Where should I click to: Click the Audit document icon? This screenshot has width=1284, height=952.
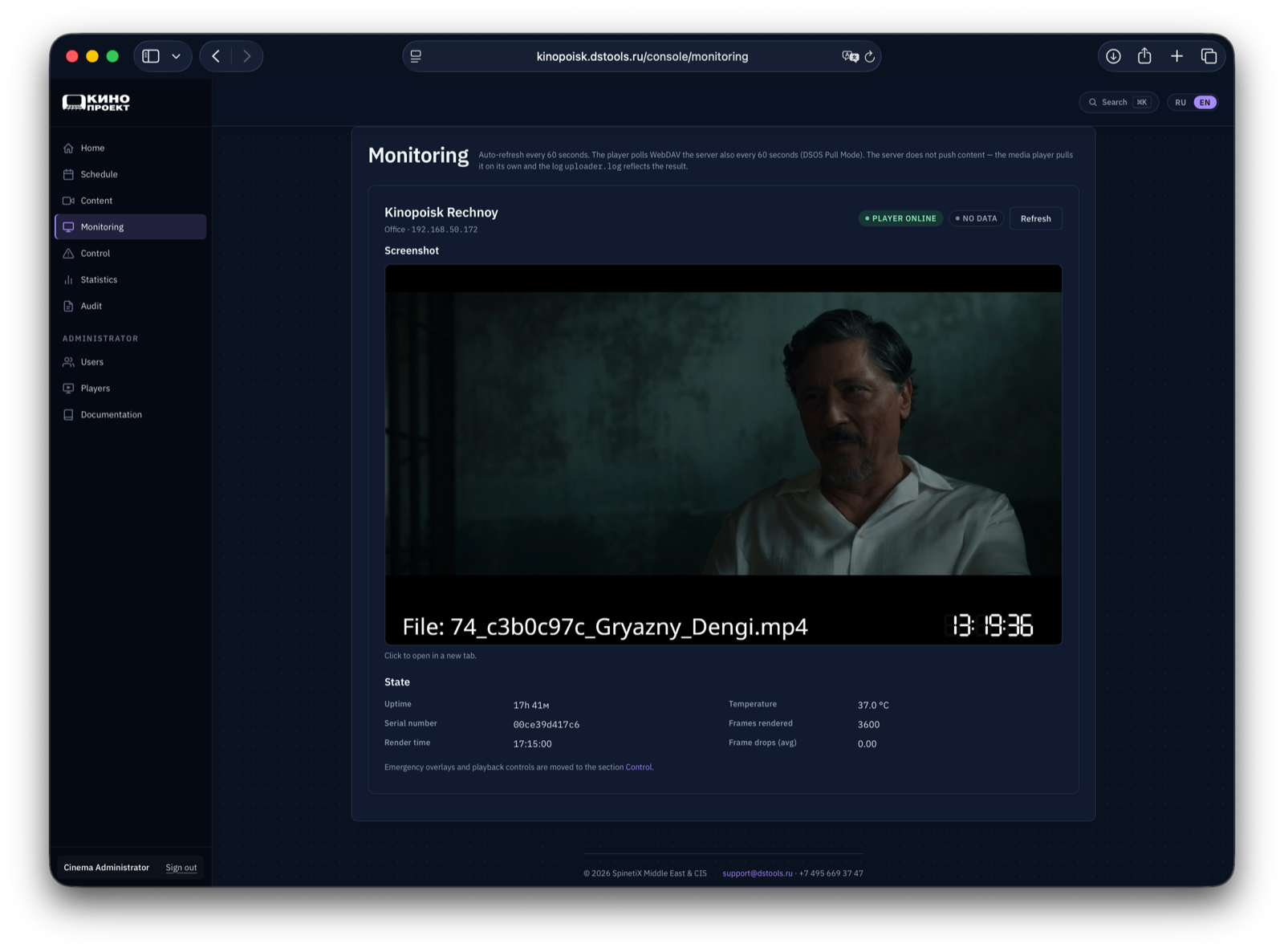(x=68, y=306)
